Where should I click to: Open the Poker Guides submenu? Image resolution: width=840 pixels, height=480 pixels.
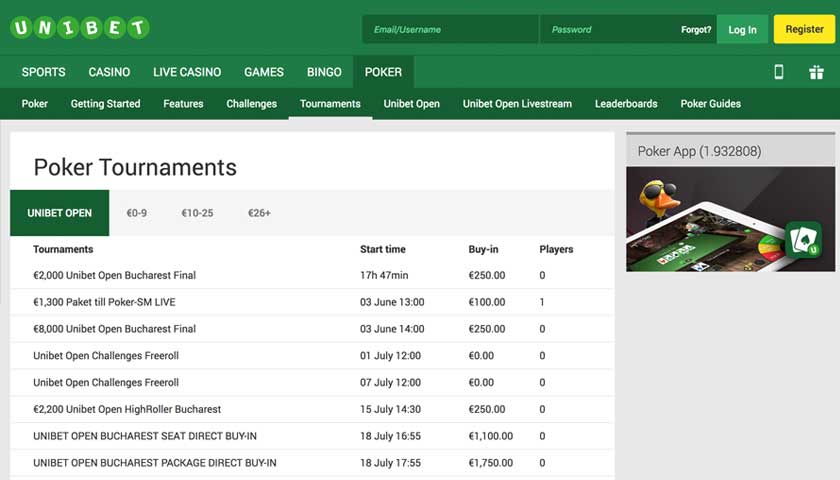[x=710, y=103]
